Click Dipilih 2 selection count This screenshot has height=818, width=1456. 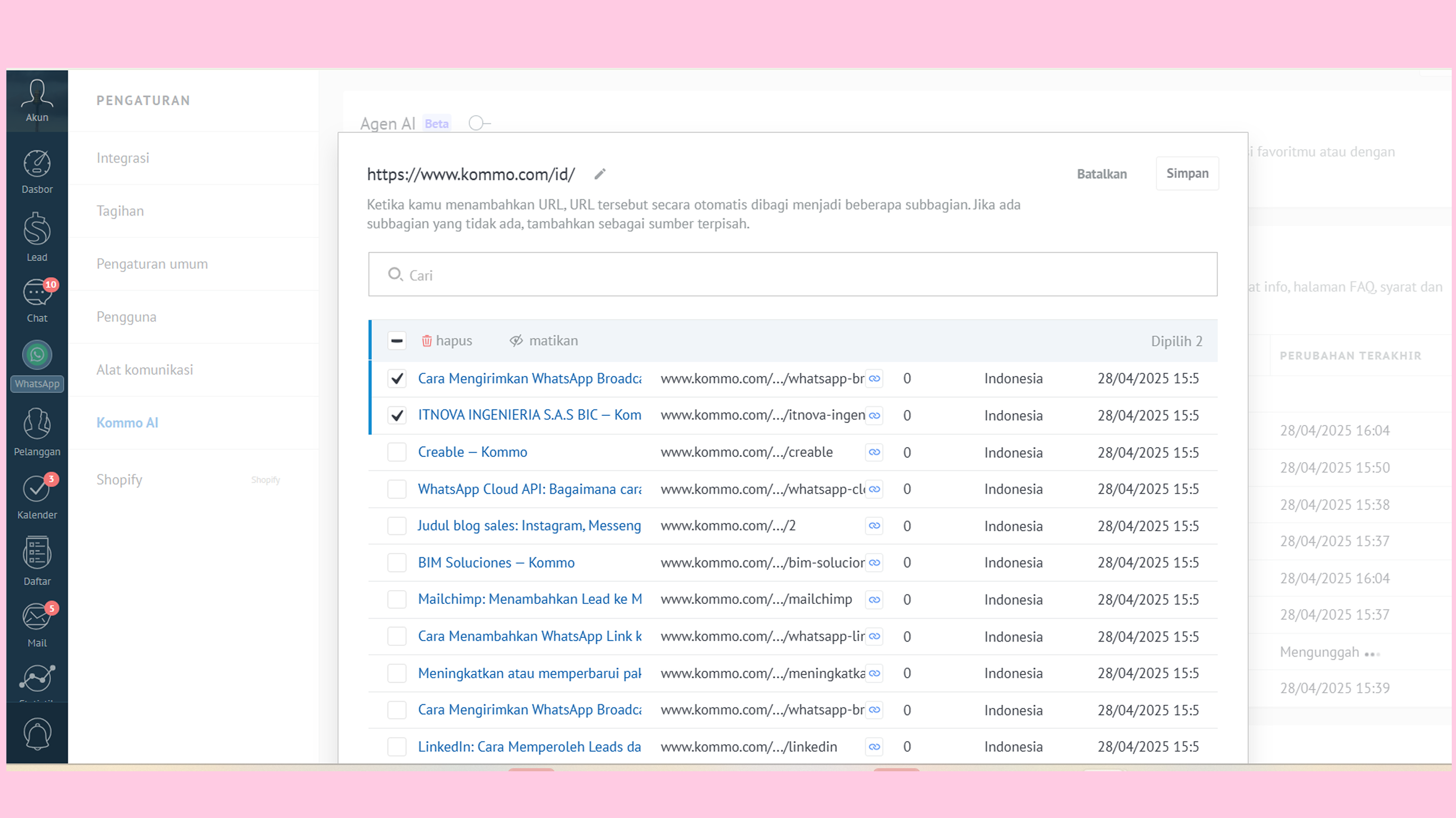pos(1177,341)
